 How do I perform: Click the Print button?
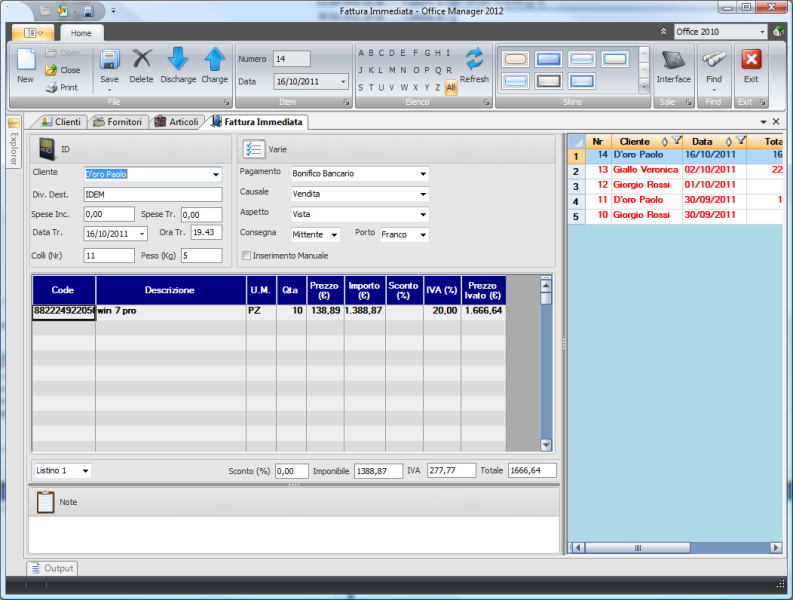coord(62,87)
